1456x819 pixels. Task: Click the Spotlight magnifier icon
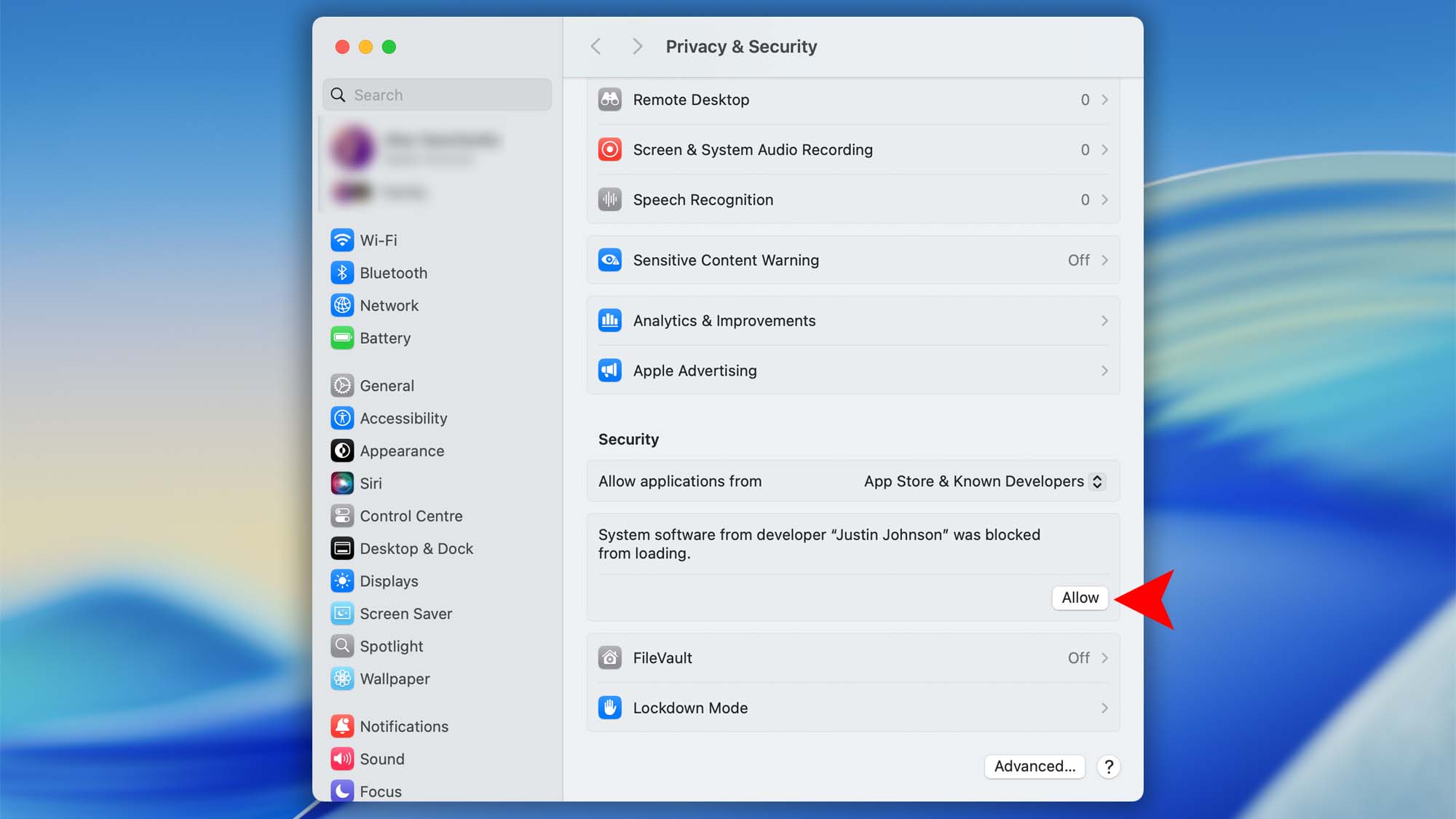(342, 646)
